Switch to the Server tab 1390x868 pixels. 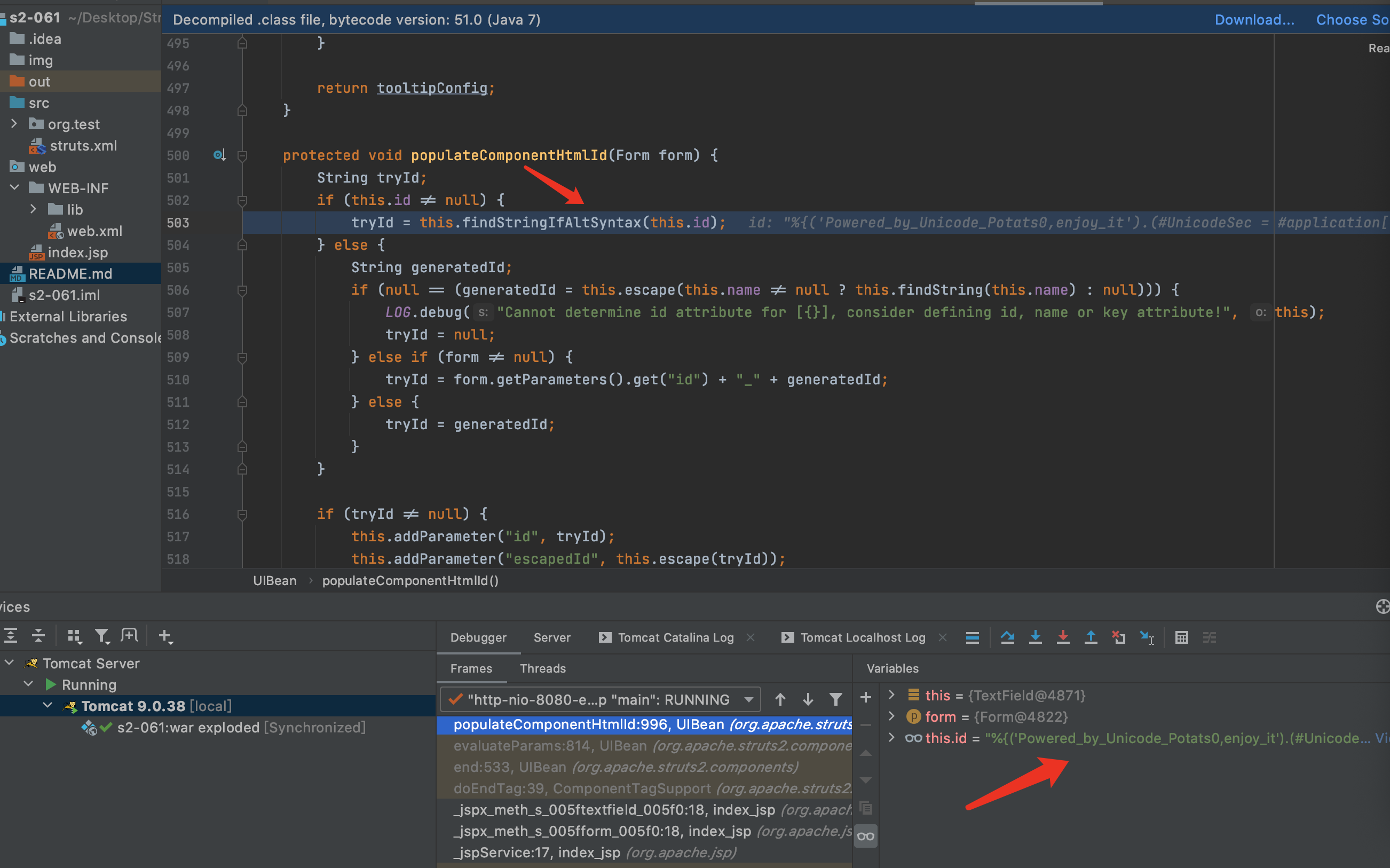pos(551,637)
